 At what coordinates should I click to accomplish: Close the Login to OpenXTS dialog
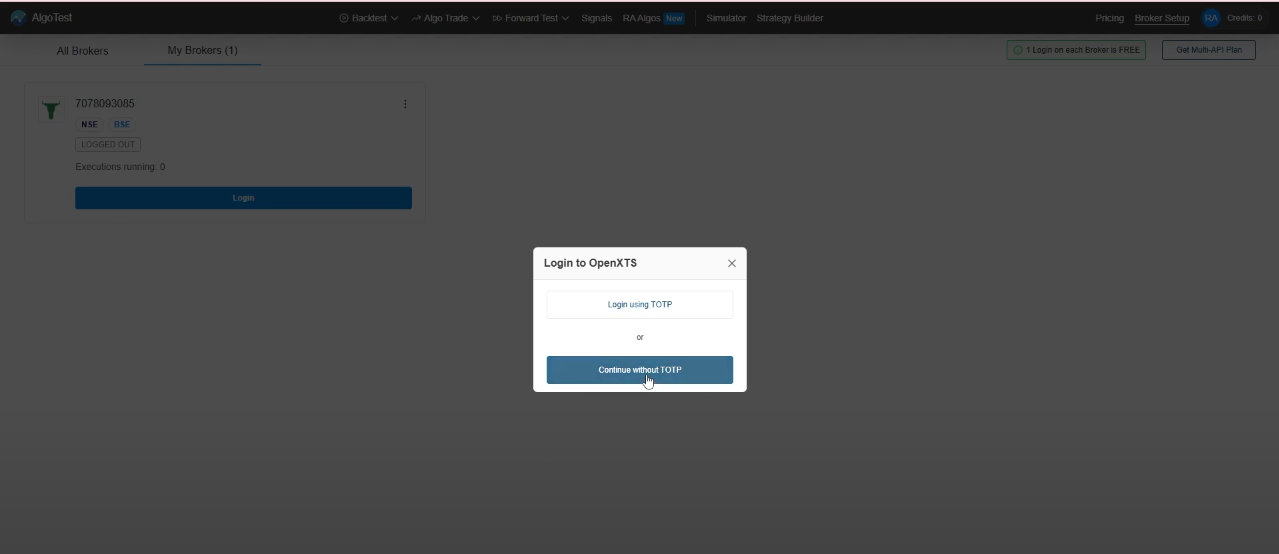(731, 263)
